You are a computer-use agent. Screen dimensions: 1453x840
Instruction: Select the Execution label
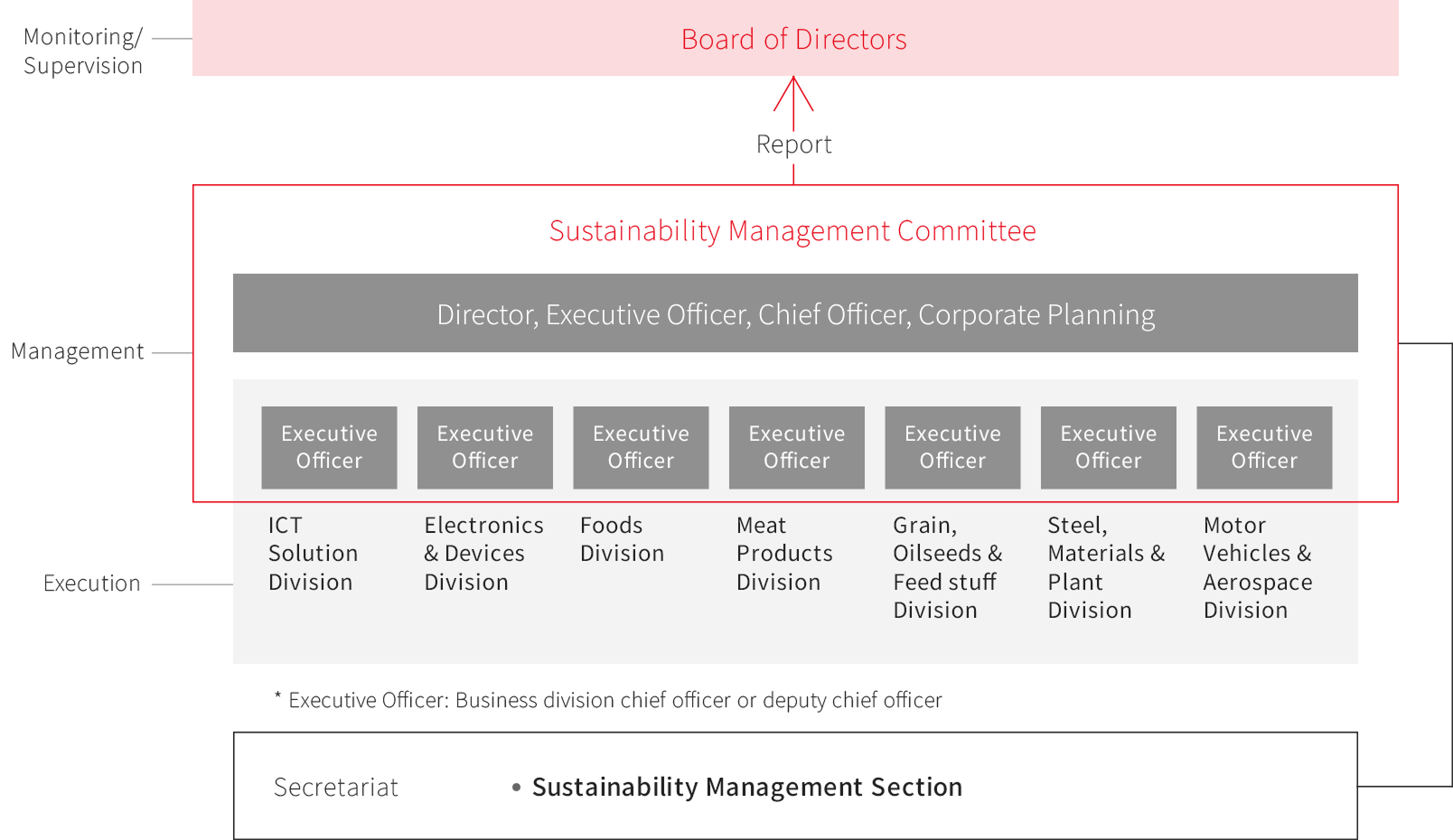pyautogui.click(x=91, y=583)
